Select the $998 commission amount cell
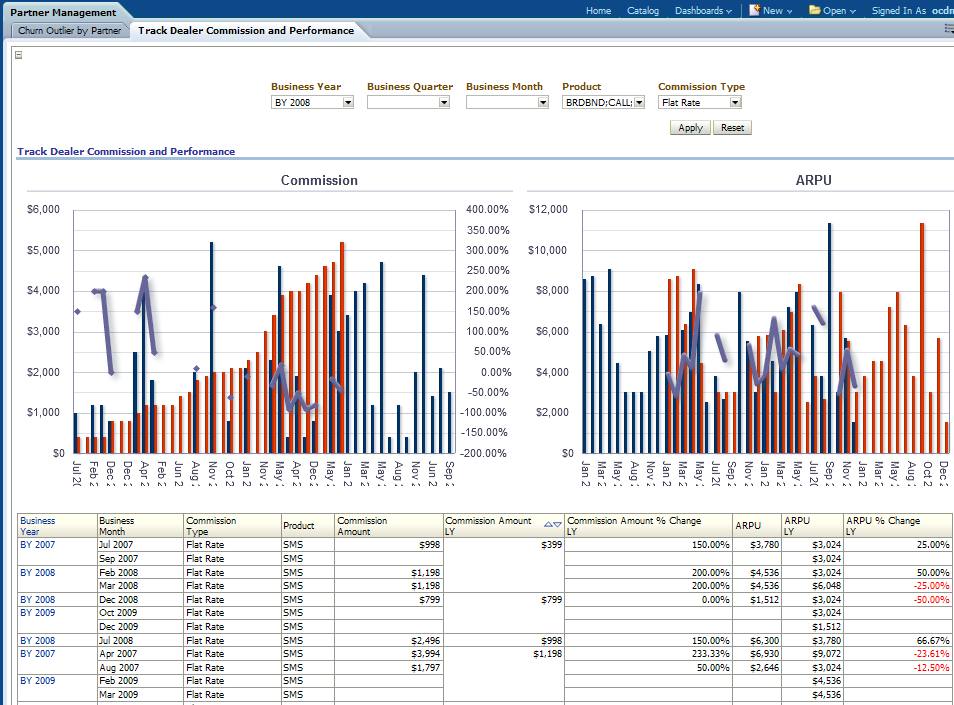This screenshot has height=705, width=954. coord(389,545)
